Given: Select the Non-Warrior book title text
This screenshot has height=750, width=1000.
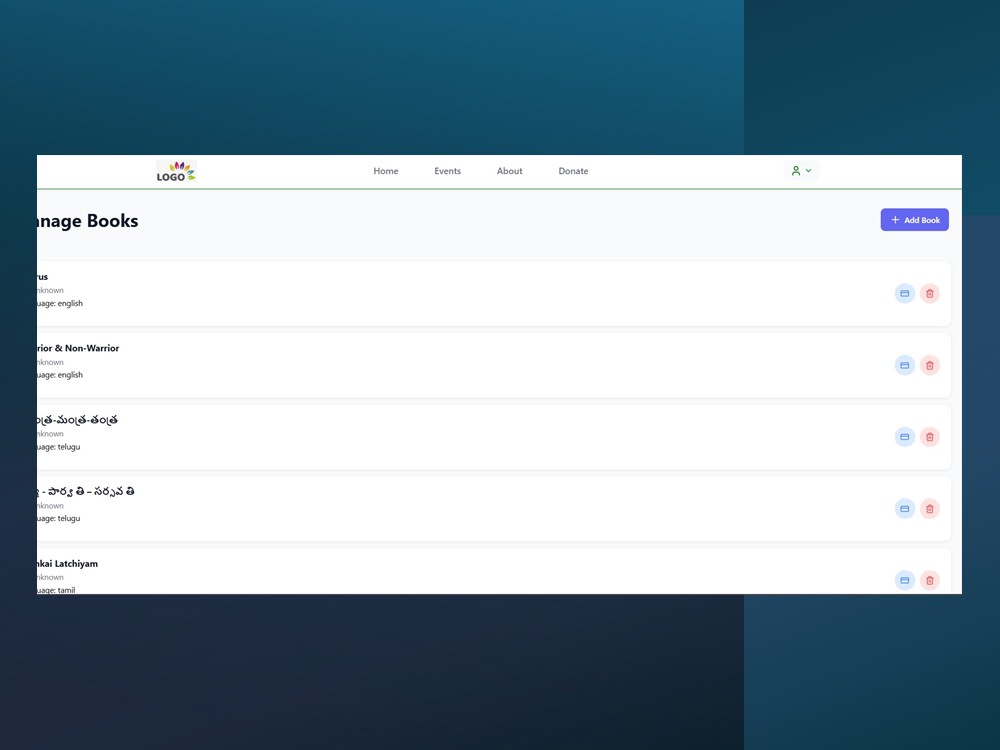Looking at the screenshot, I should pyautogui.click(x=78, y=348).
